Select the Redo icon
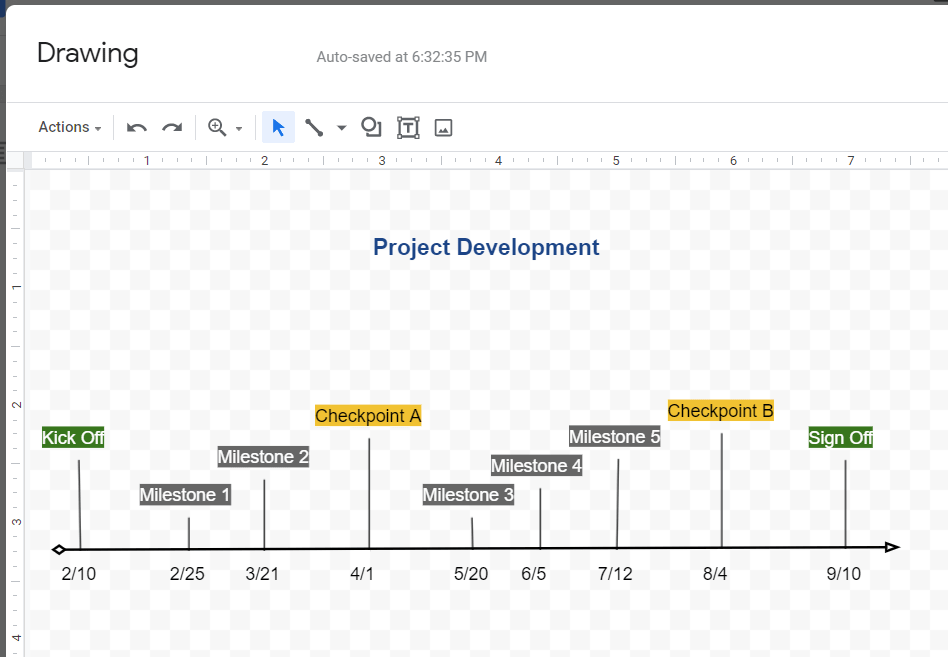 tap(171, 127)
